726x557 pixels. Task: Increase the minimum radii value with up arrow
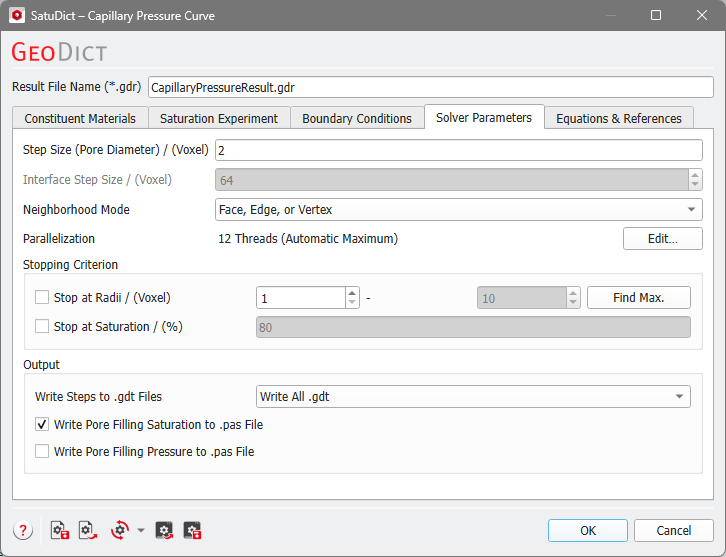(352, 293)
